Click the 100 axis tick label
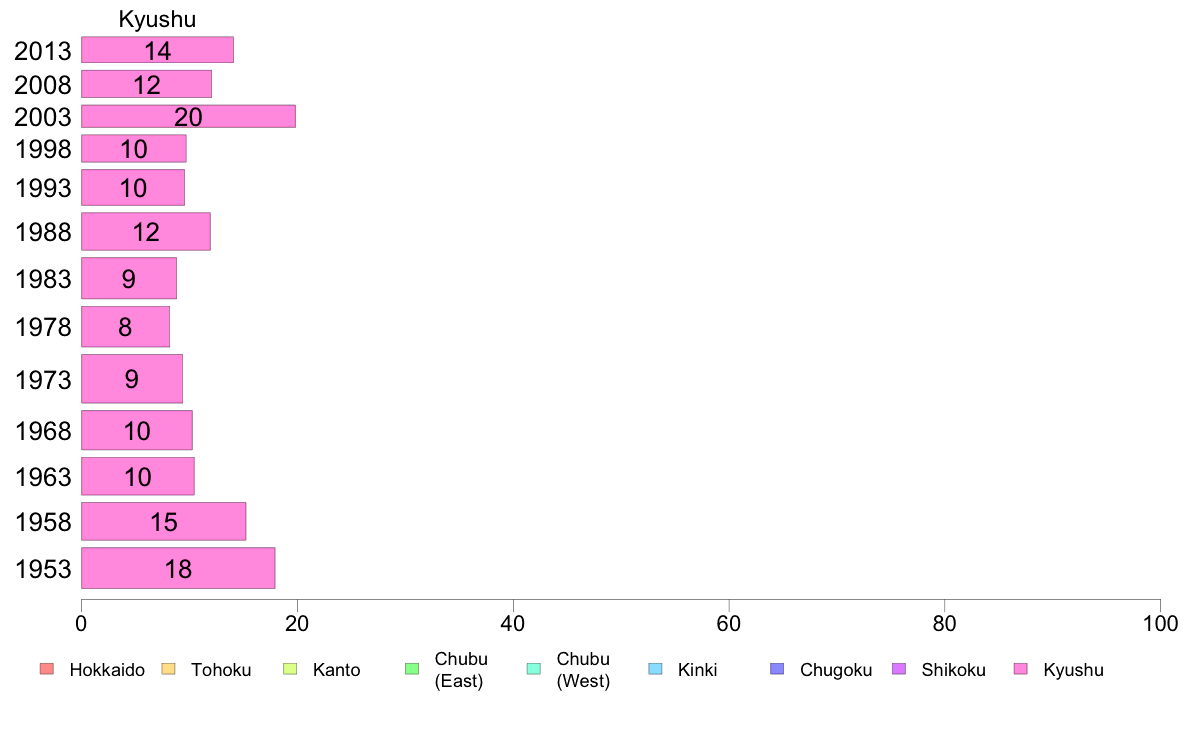The image size is (1188, 736). pos(1160,624)
